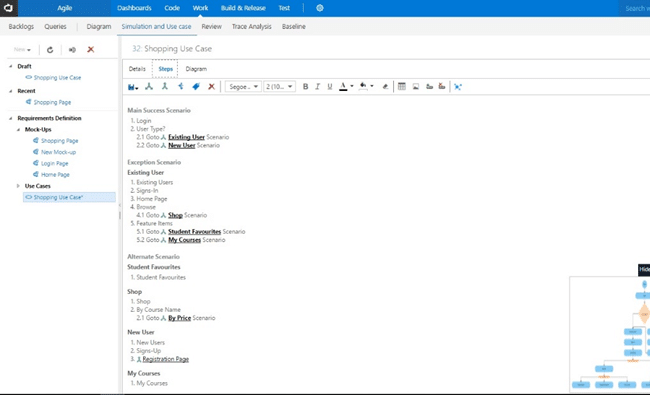This screenshot has height=395, width=650.
Task: Click the diagram preview thumbnail
Action: tap(610, 334)
